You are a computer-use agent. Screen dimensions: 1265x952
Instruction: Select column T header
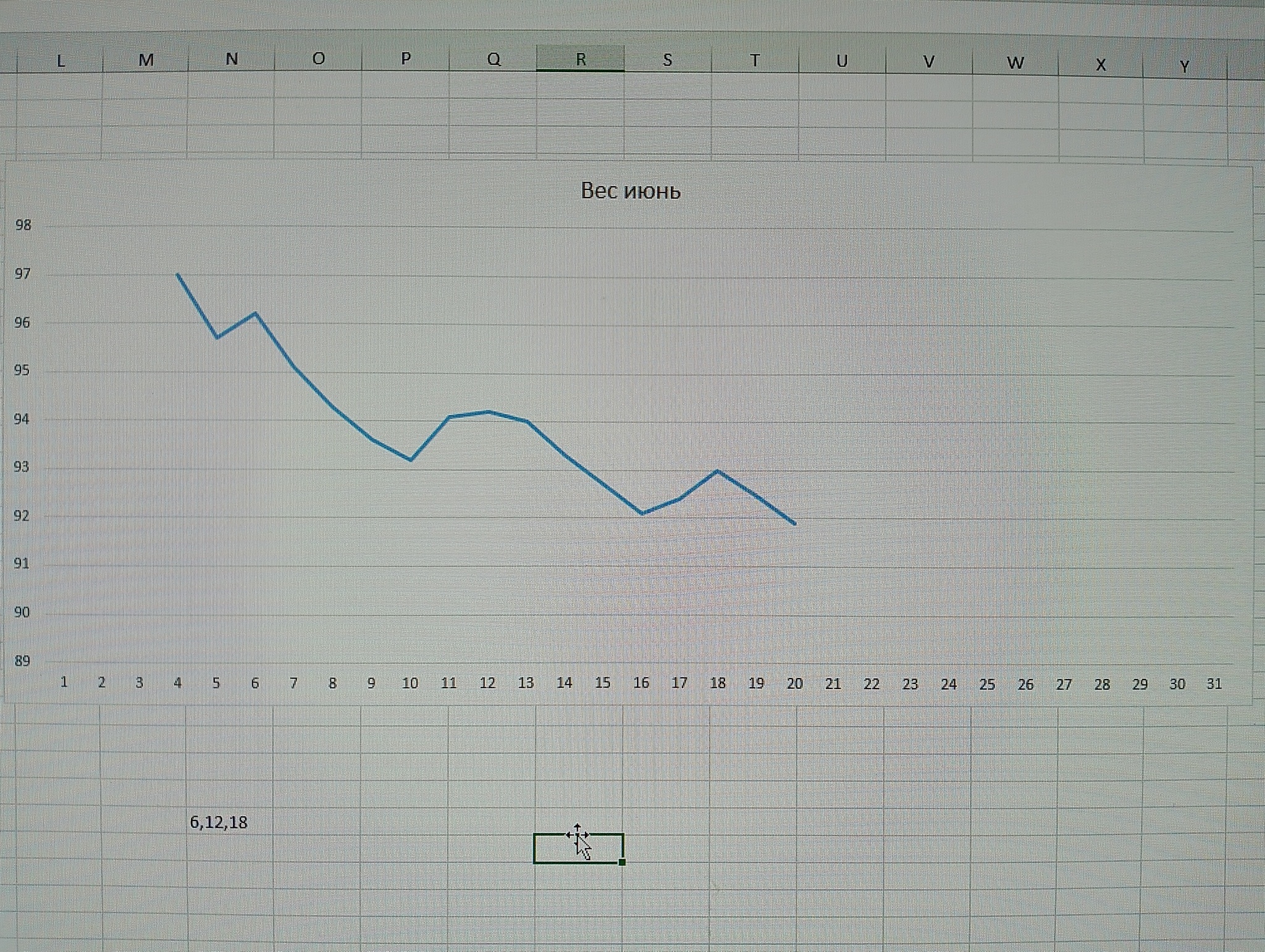click(x=755, y=61)
